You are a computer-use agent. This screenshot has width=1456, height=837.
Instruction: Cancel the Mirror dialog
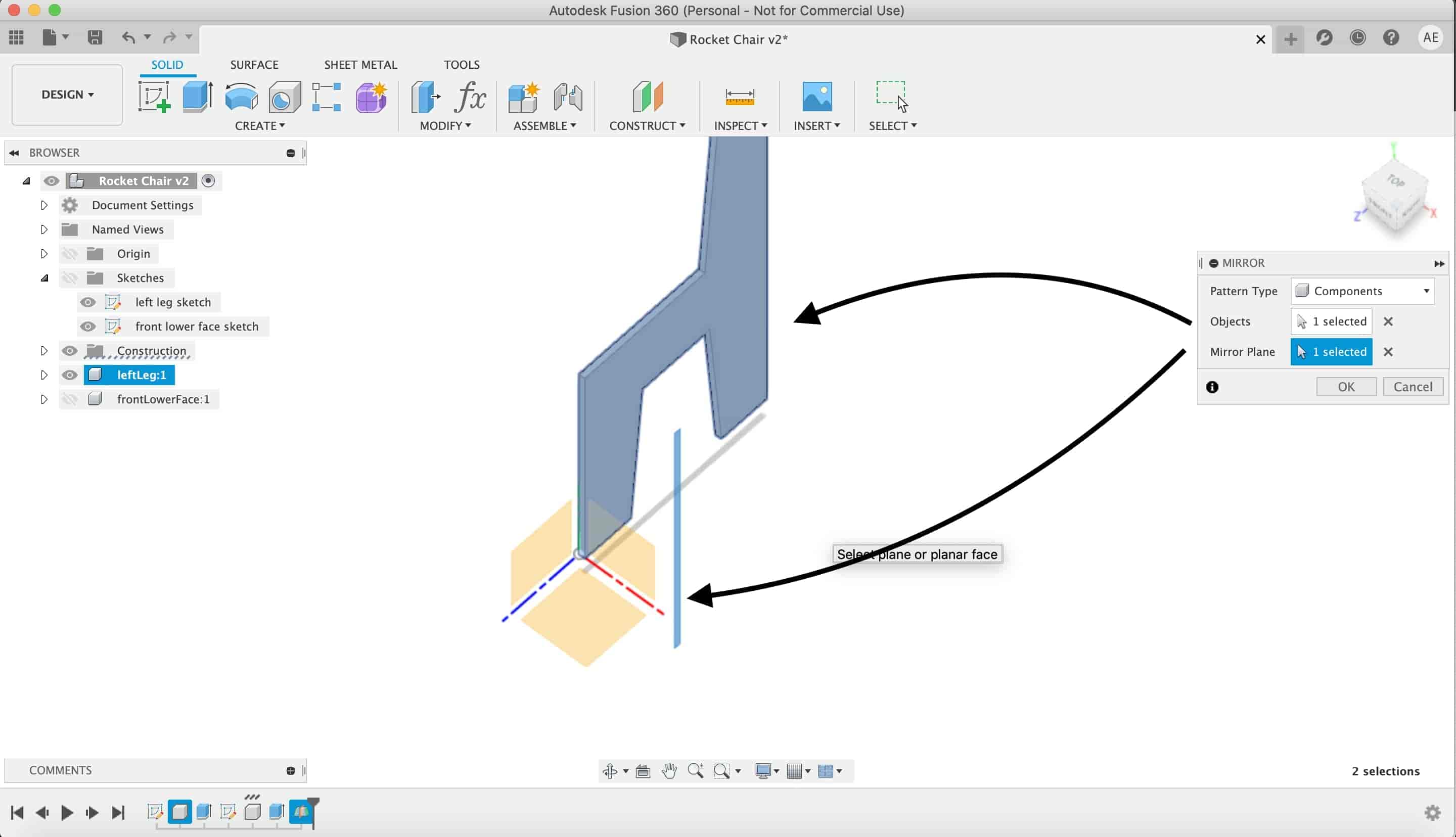[1413, 387]
